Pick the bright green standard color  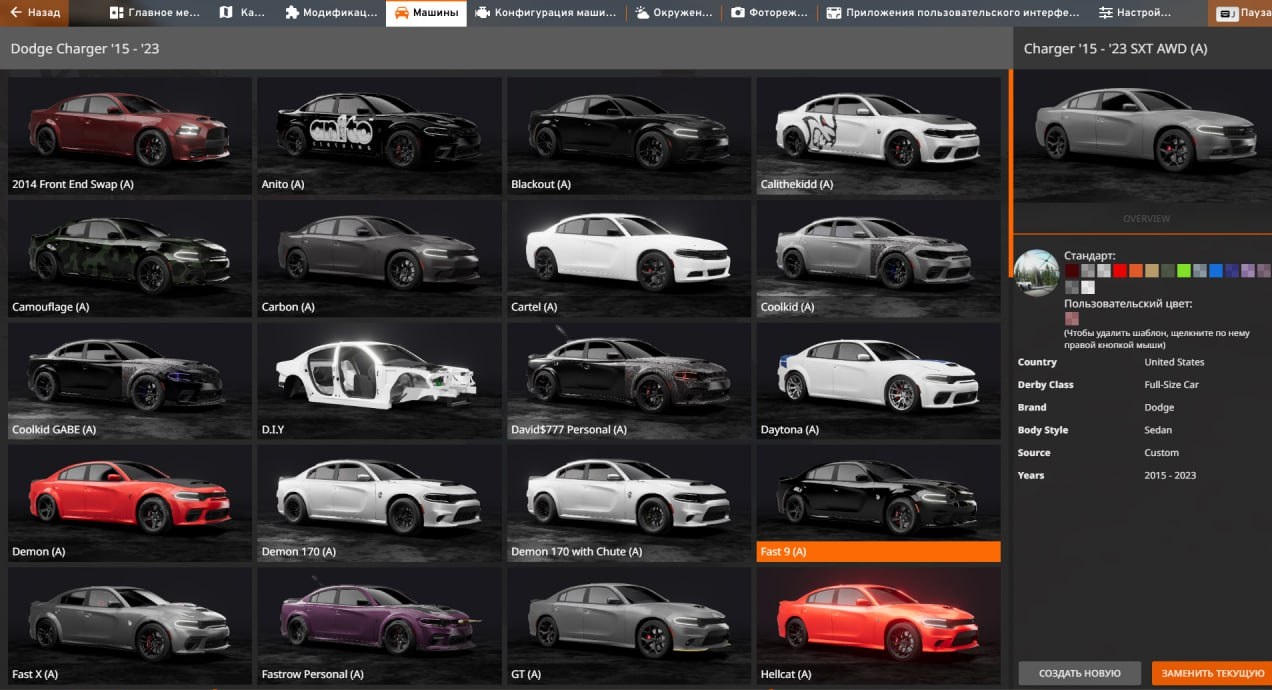[1184, 271]
